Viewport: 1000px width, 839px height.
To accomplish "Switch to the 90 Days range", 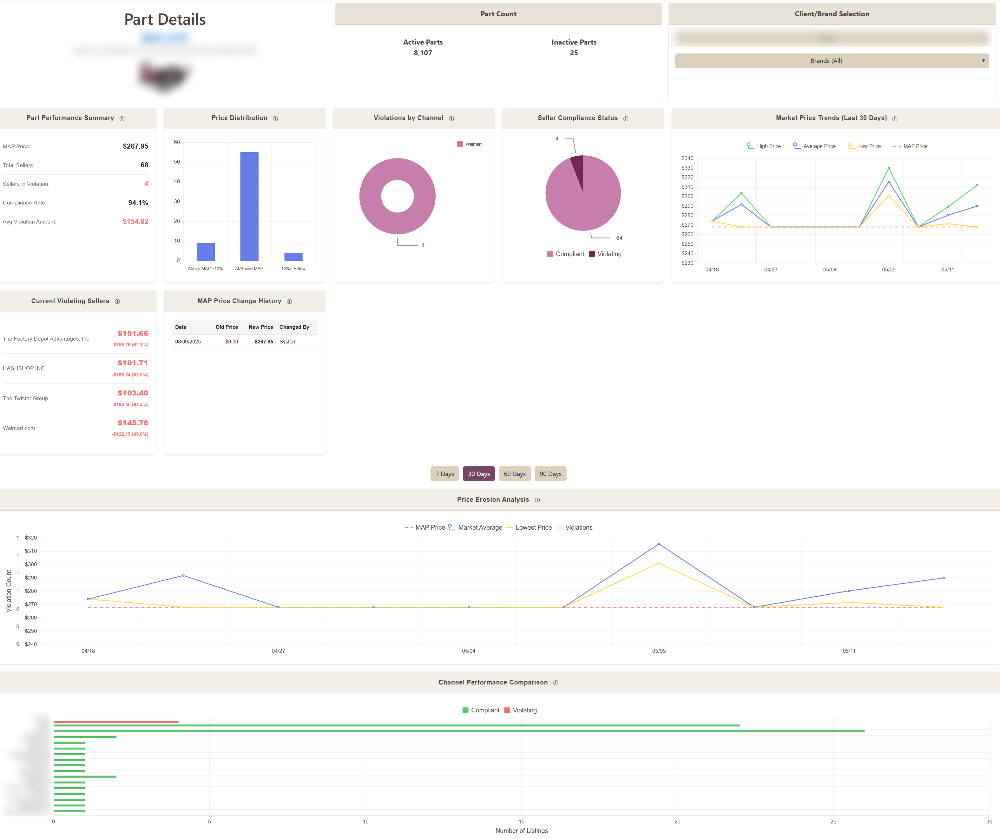I will tap(550, 474).
